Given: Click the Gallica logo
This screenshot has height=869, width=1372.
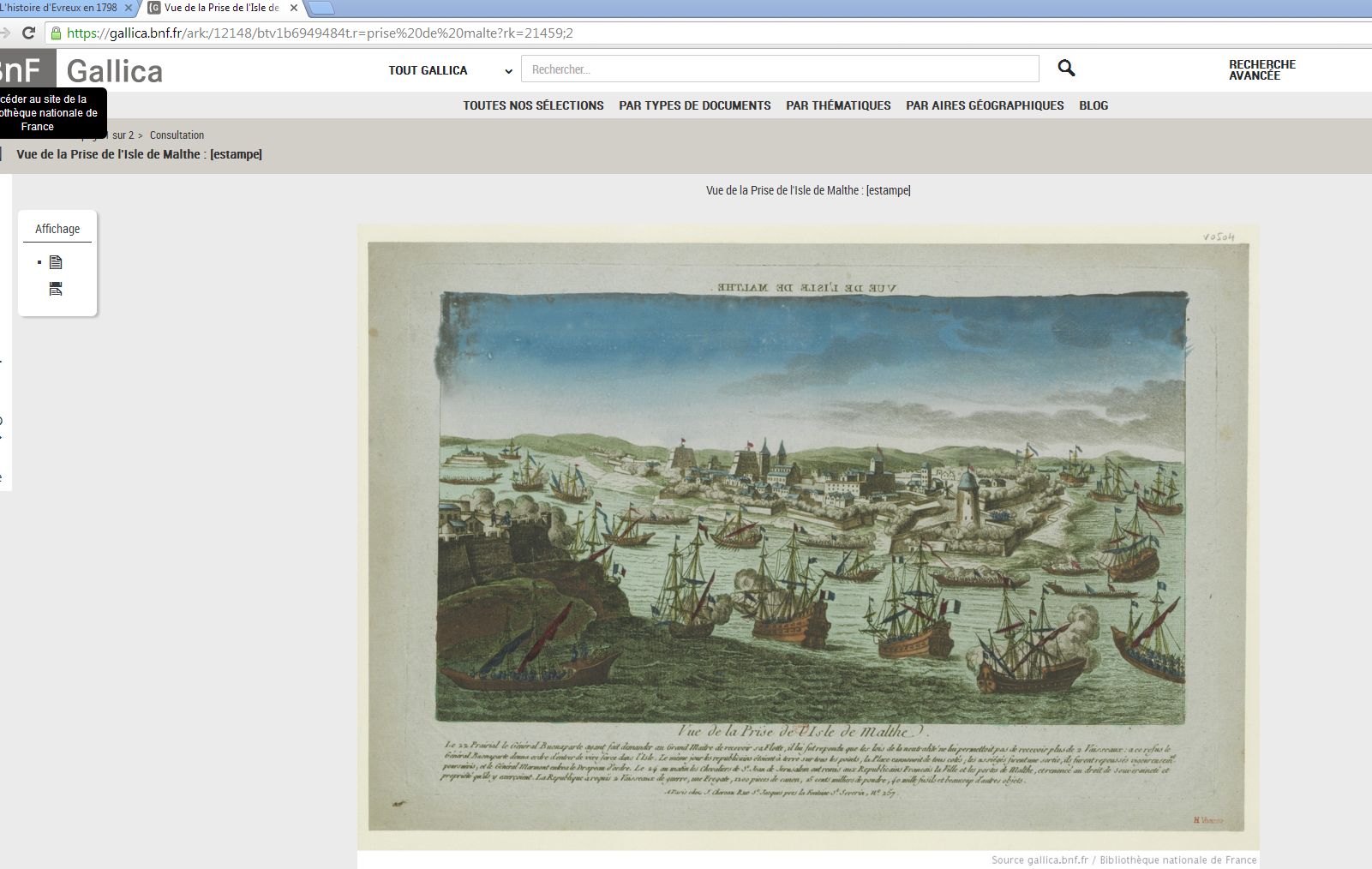Looking at the screenshot, I should coord(115,71).
